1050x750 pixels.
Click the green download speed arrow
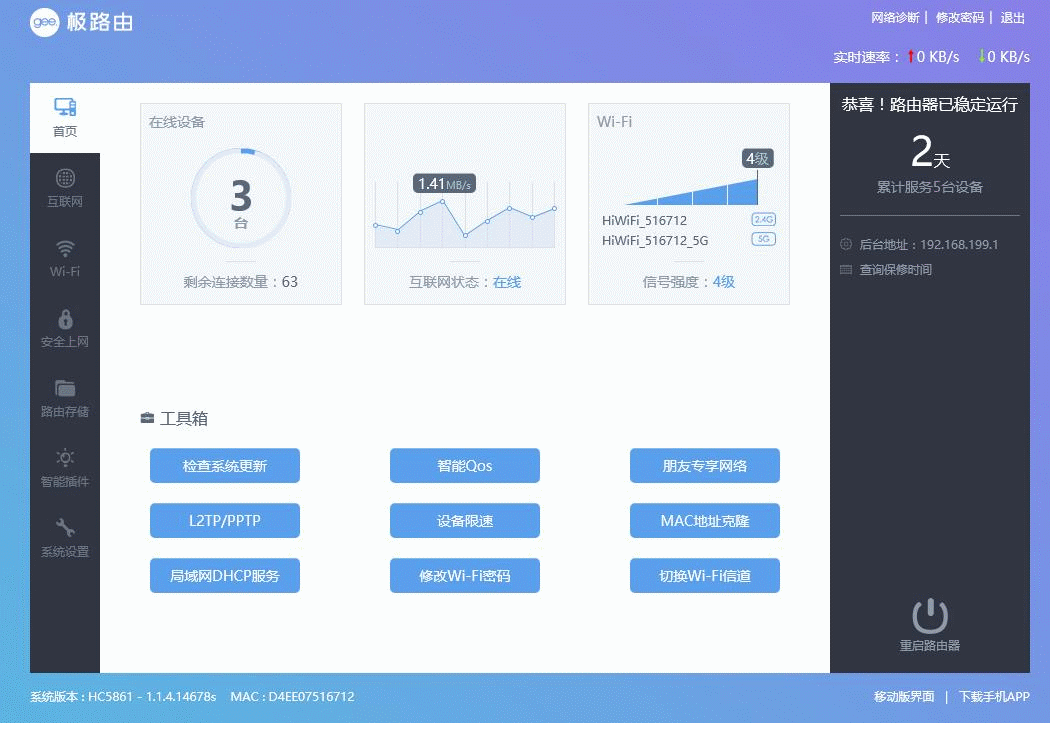tap(982, 56)
